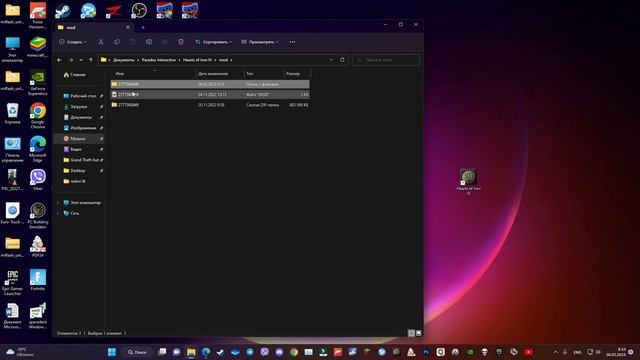Select the compressed ZIP folder row
The width and height of the screenshot is (640, 360).
210,105
